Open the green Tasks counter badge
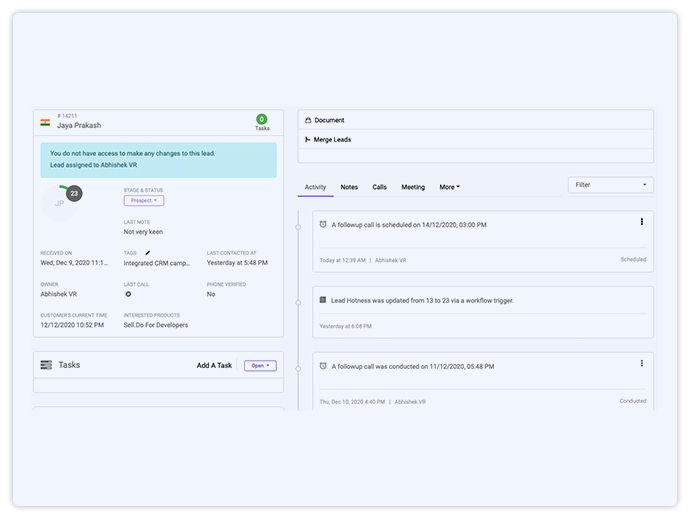This screenshot has width=689, height=517. coord(261,119)
